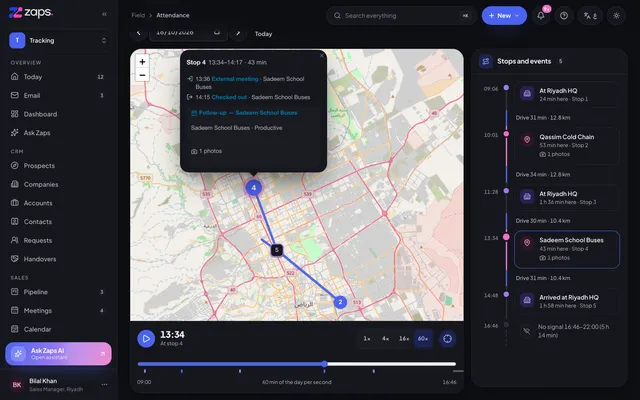Click map marker 5
Image resolution: width=640 pixels, height=400 pixels.
click(277, 250)
